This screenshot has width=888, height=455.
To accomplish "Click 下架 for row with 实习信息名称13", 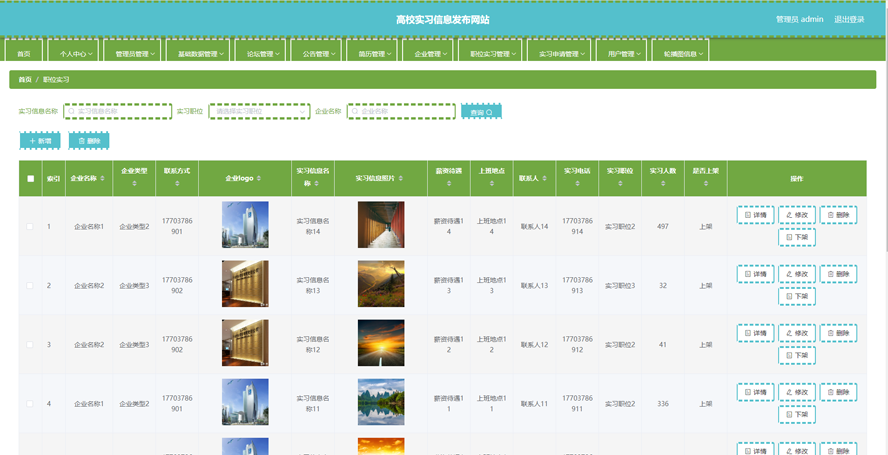I will tap(797, 296).
